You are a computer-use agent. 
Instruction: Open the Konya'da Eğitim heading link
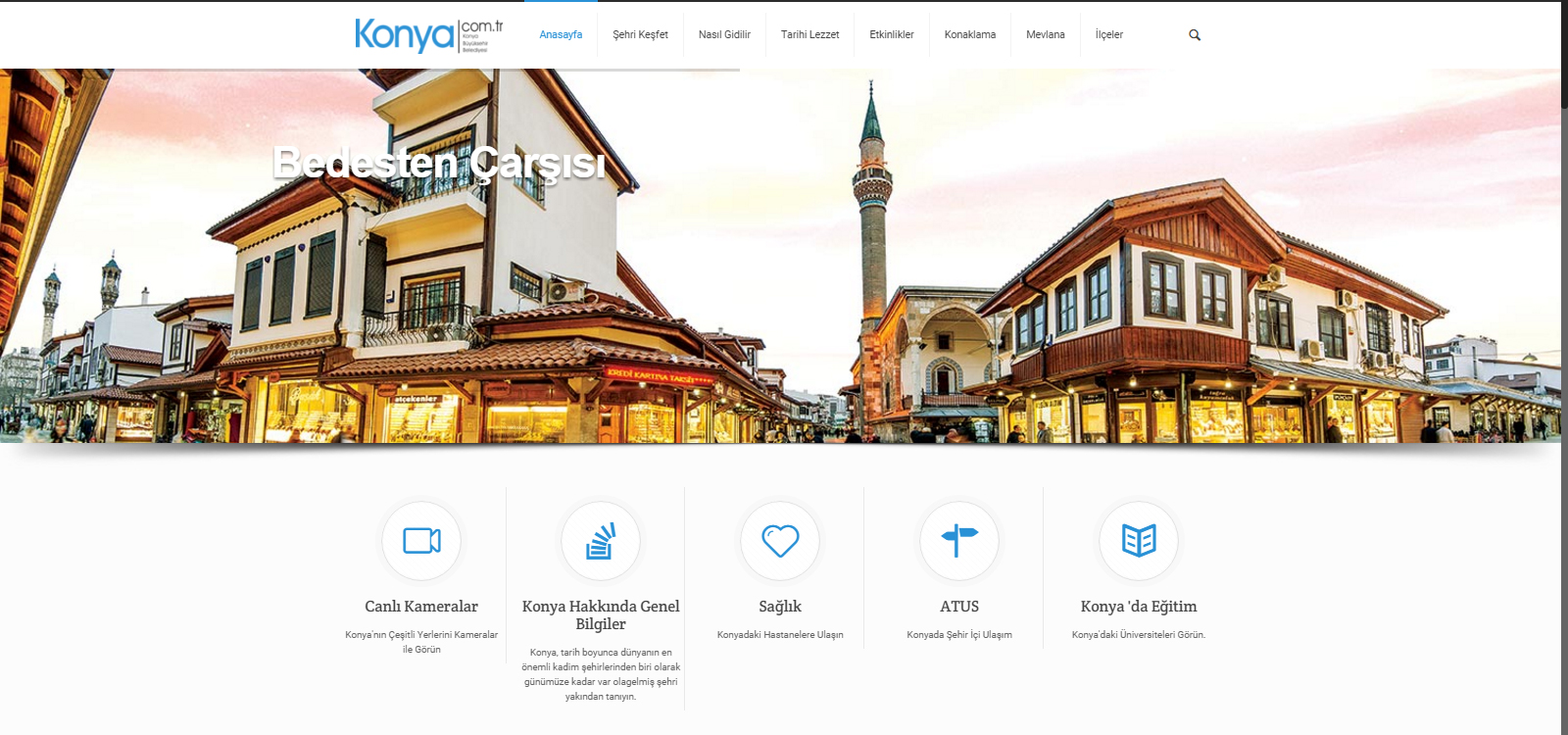pos(1139,607)
